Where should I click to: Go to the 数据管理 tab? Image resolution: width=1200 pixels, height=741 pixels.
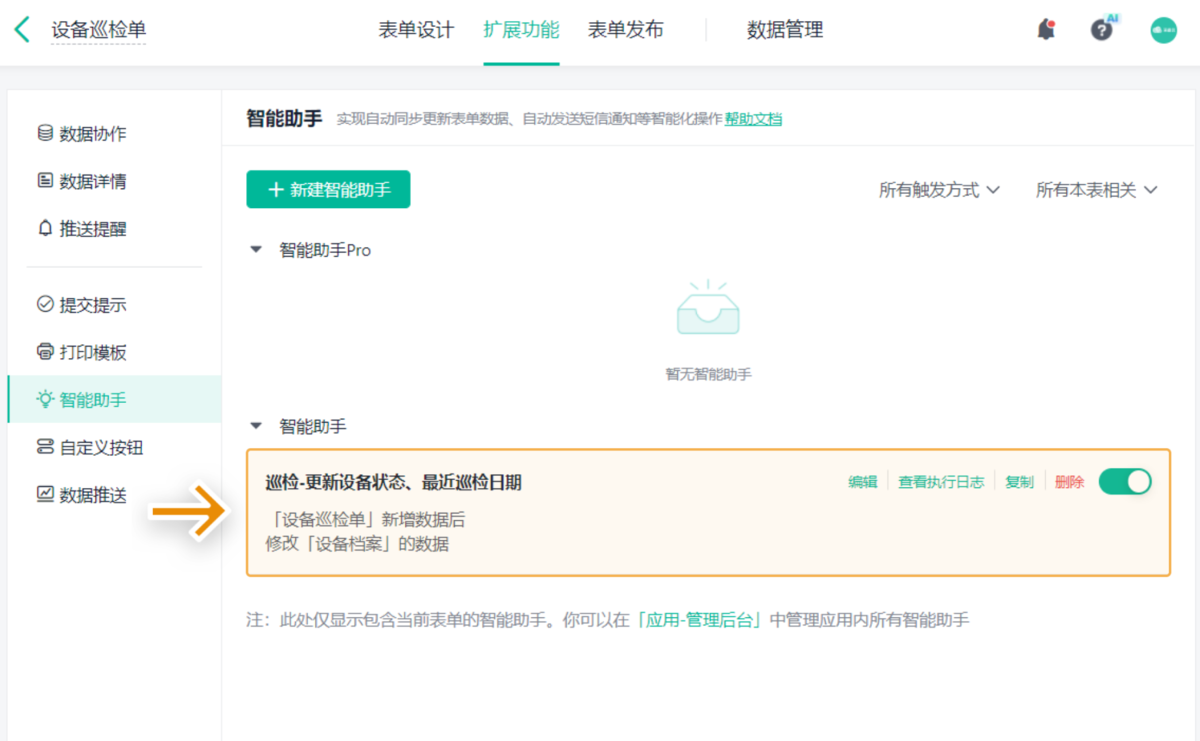(x=785, y=30)
